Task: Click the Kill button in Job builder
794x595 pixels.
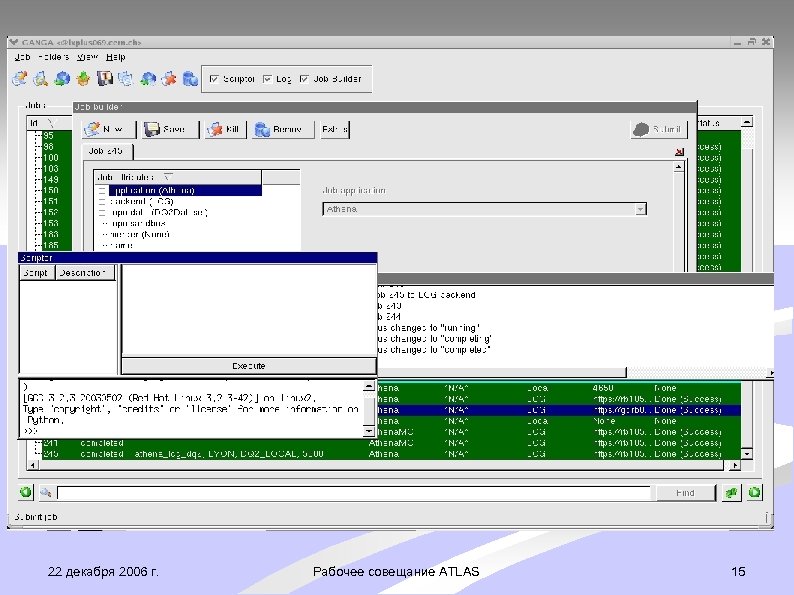Action: click(x=226, y=129)
